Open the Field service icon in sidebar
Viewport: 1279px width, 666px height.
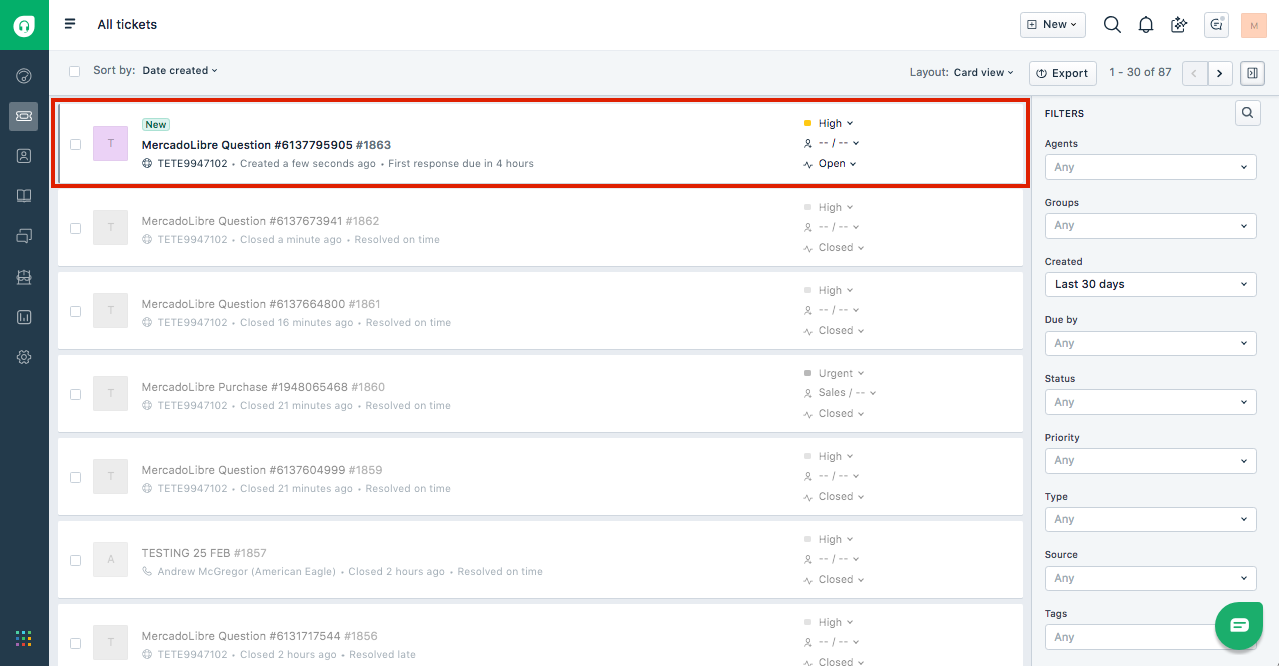click(x=24, y=277)
